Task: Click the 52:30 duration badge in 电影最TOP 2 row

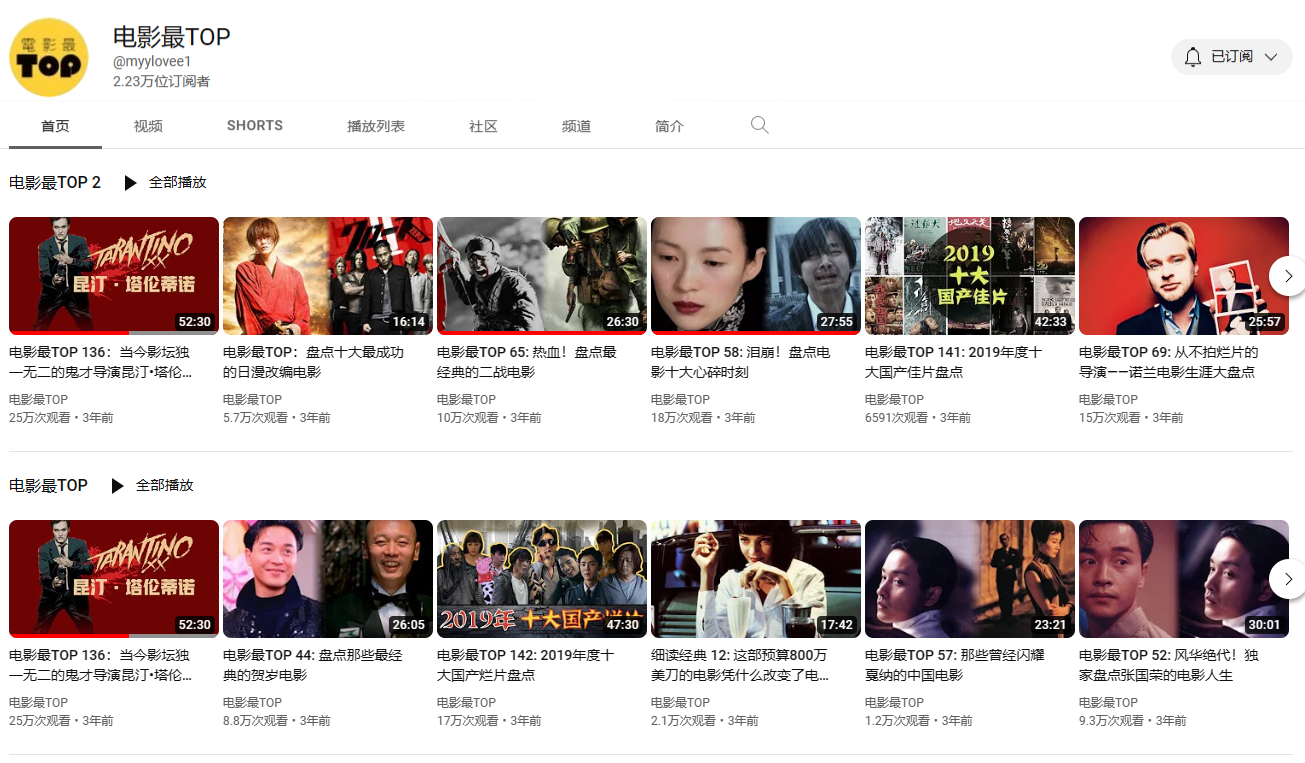Action: pyautogui.click(x=195, y=322)
